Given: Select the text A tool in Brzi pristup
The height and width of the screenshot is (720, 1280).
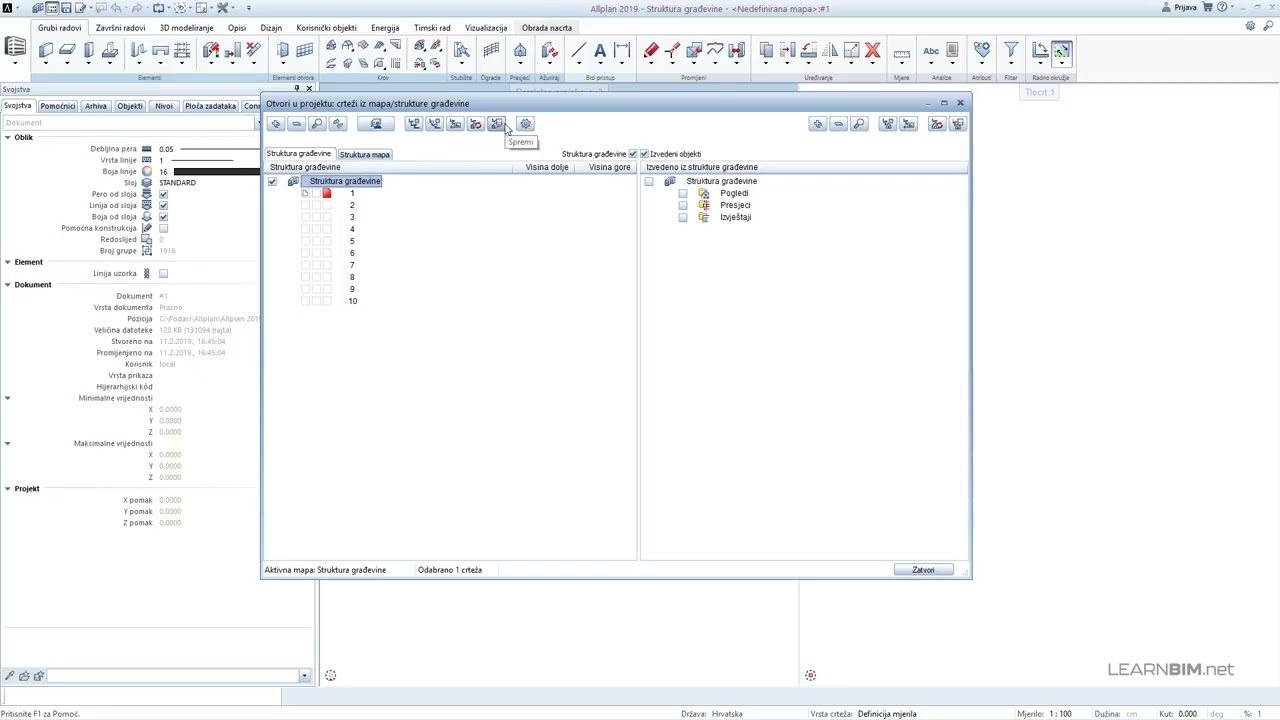Looking at the screenshot, I should [x=600, y=50].
